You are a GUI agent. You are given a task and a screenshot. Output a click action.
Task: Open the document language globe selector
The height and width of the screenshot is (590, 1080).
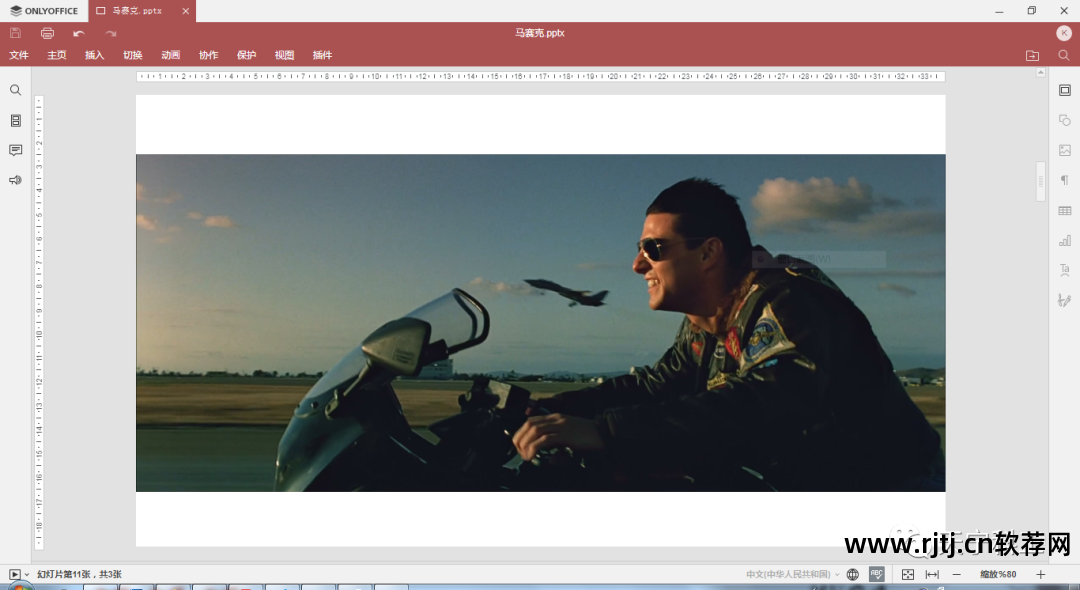click(x=853, y=574)
